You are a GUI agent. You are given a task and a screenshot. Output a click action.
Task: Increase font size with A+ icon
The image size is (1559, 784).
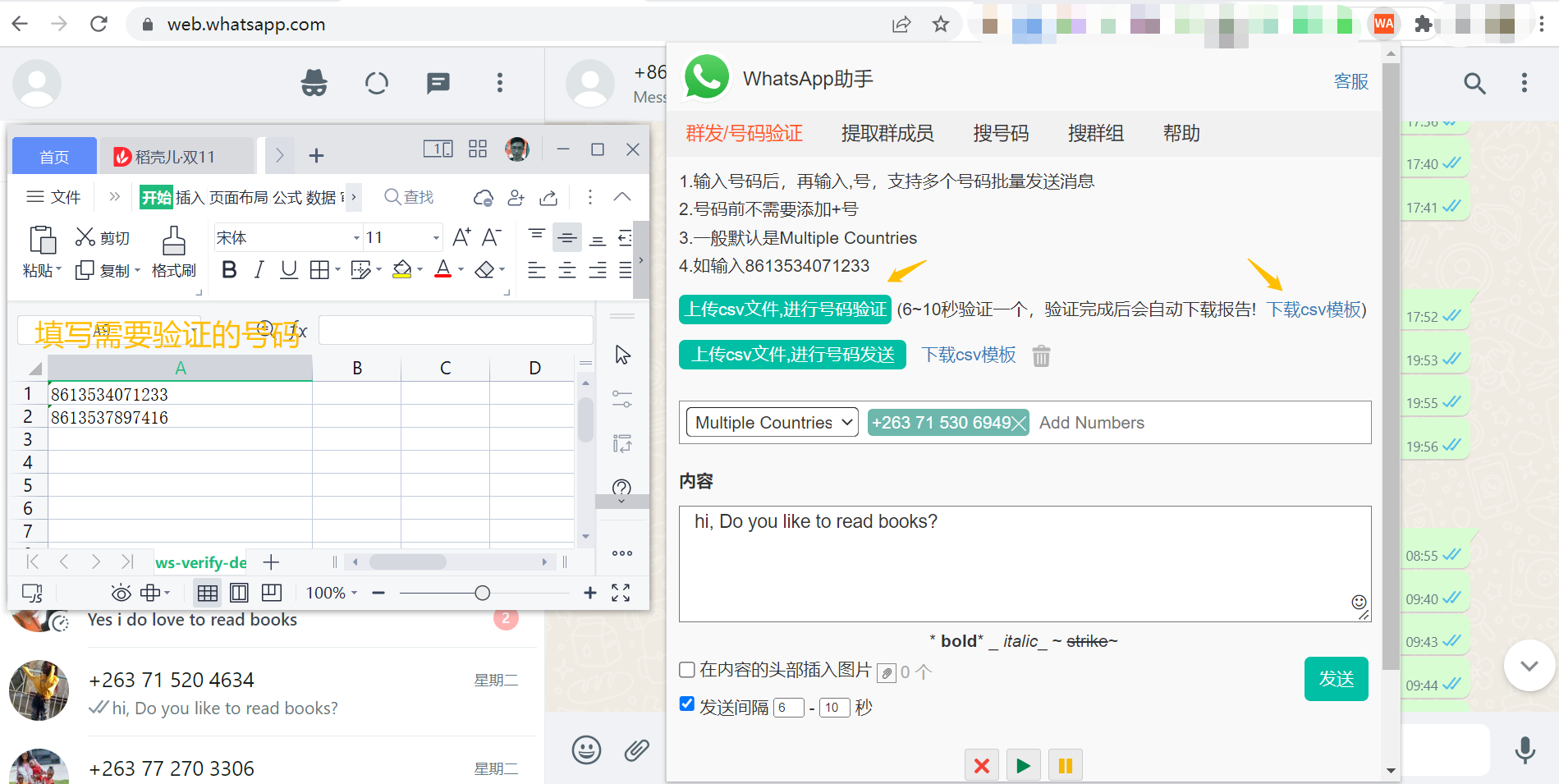coord(462,237)
